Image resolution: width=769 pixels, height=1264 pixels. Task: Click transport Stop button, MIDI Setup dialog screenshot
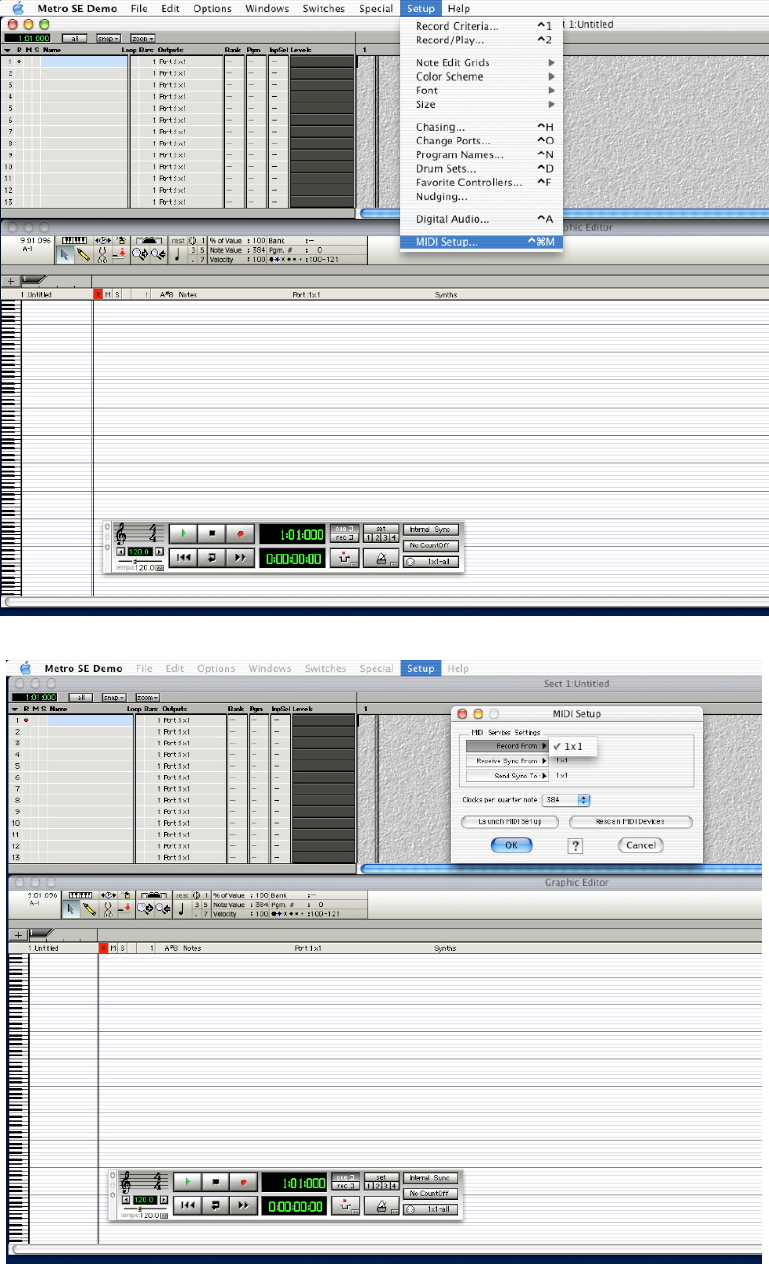(215, 1182)
